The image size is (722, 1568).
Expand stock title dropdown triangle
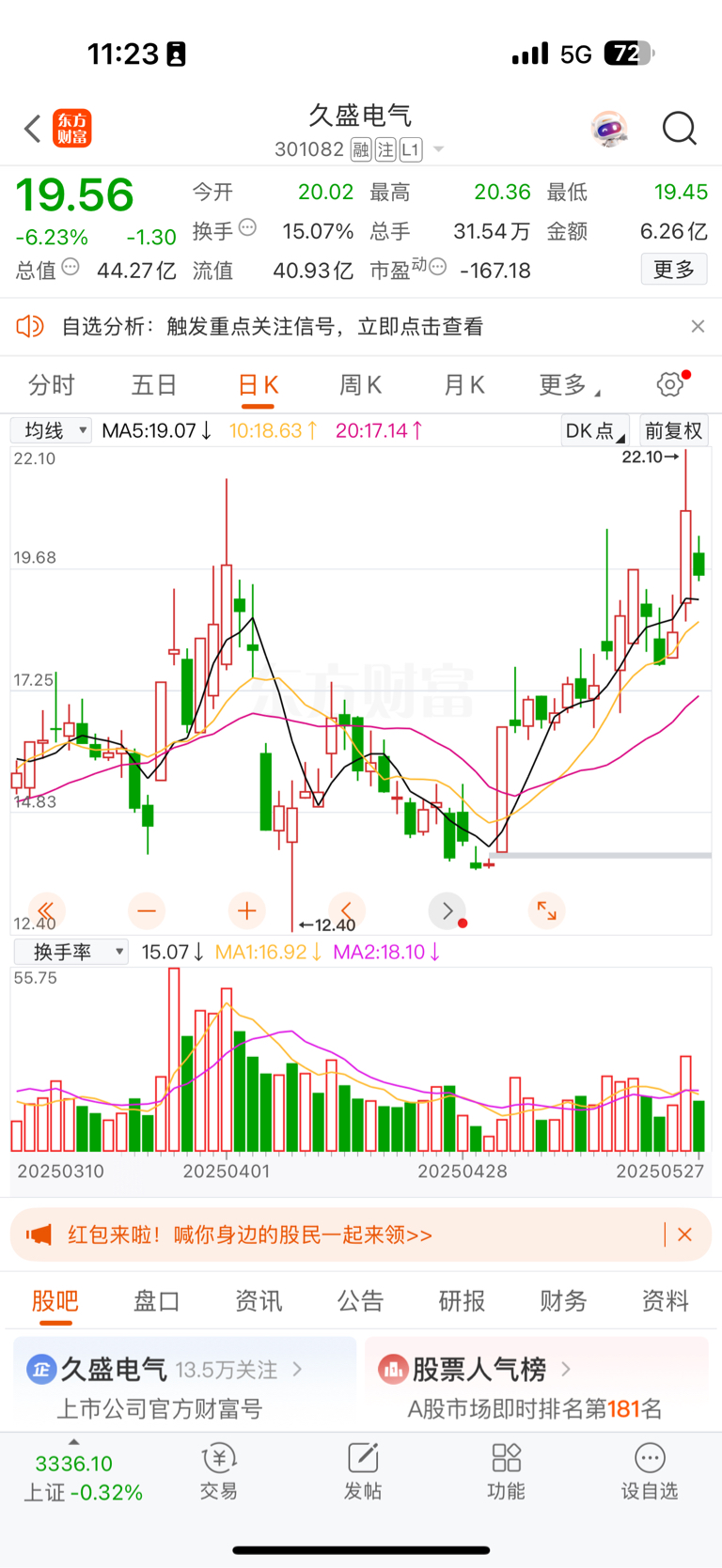tap(438, 150)
